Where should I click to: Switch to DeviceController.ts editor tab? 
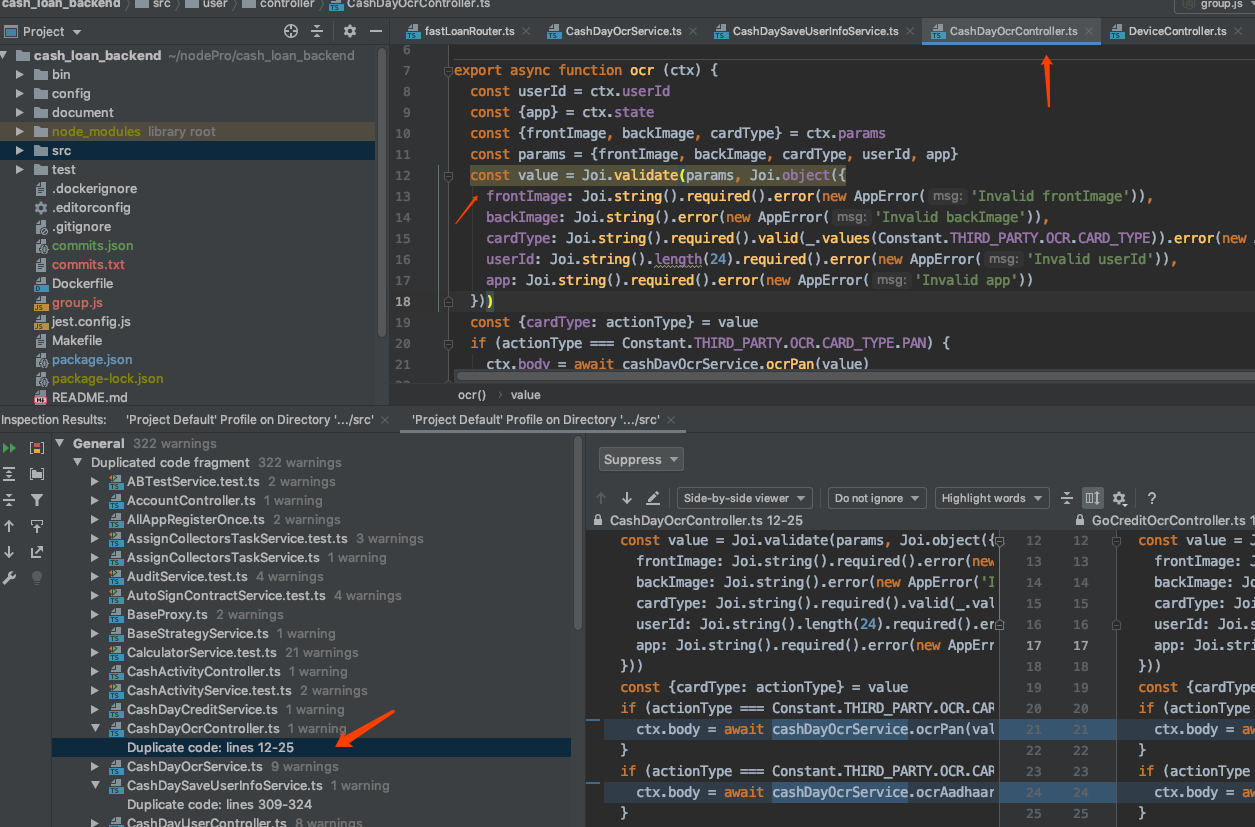coord(1177,32)
